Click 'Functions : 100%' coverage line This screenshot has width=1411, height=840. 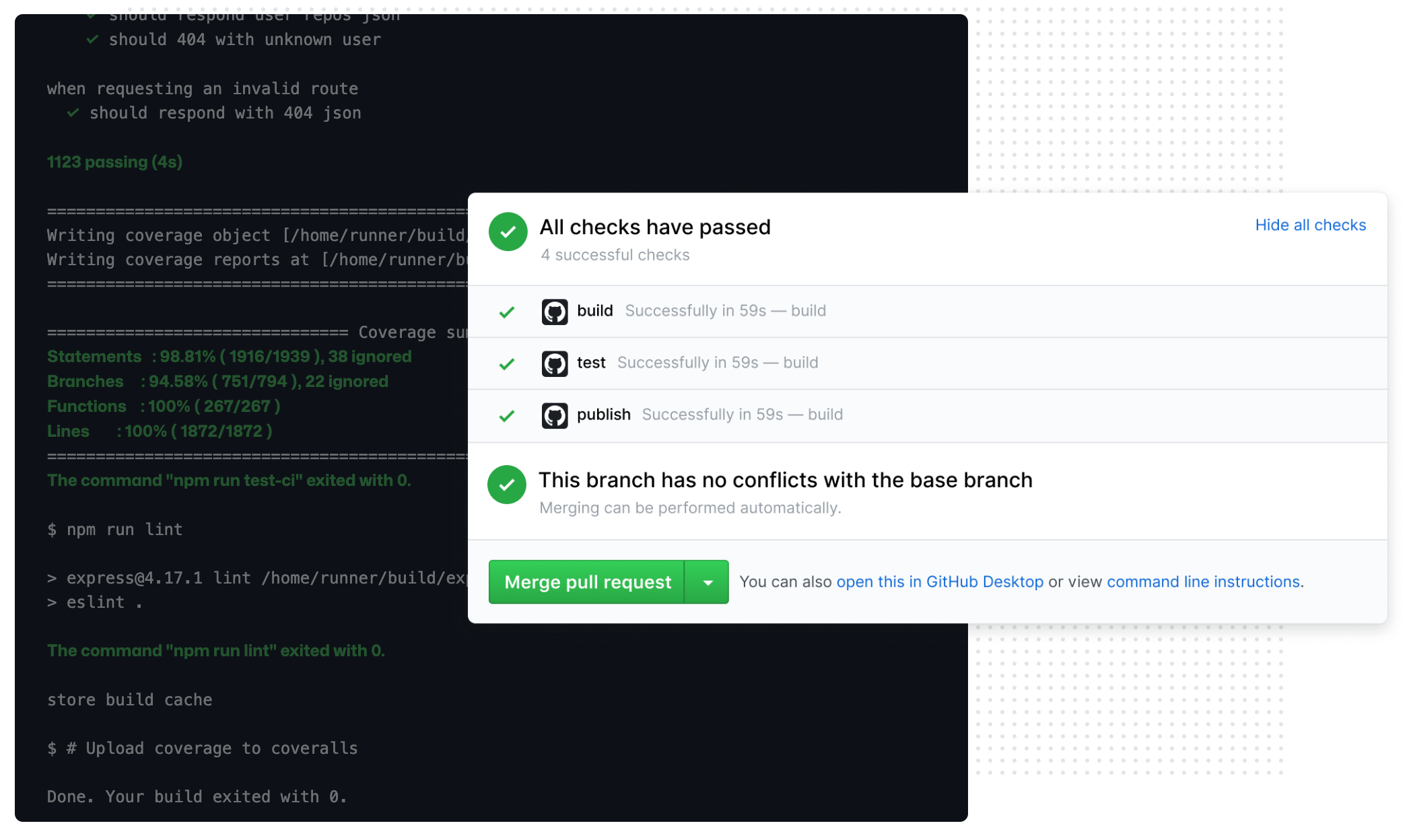tap(164, 407)
